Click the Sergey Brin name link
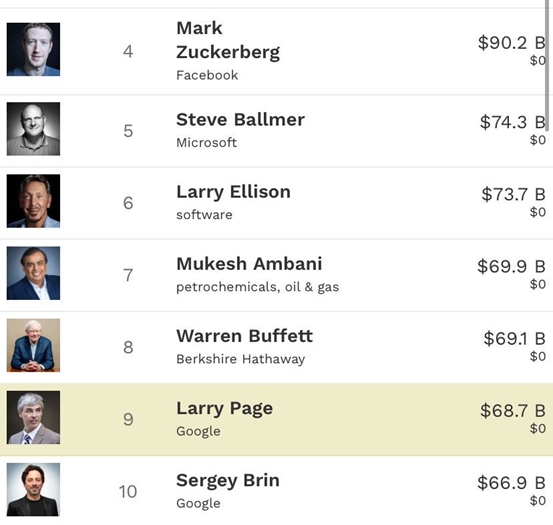The image size is (553, 525). [228, 481]
